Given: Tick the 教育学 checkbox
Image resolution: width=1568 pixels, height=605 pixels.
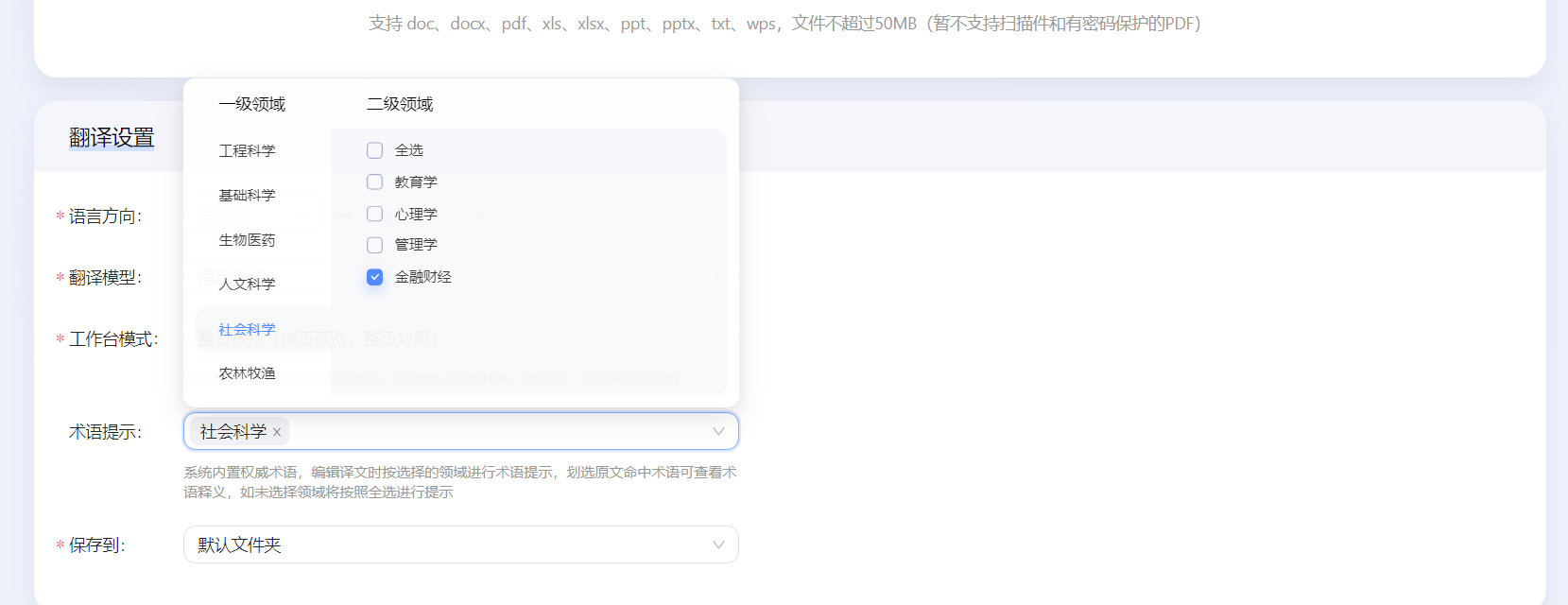Looking at the screenshot, I should pyautogui.click(x=375, y=181).
